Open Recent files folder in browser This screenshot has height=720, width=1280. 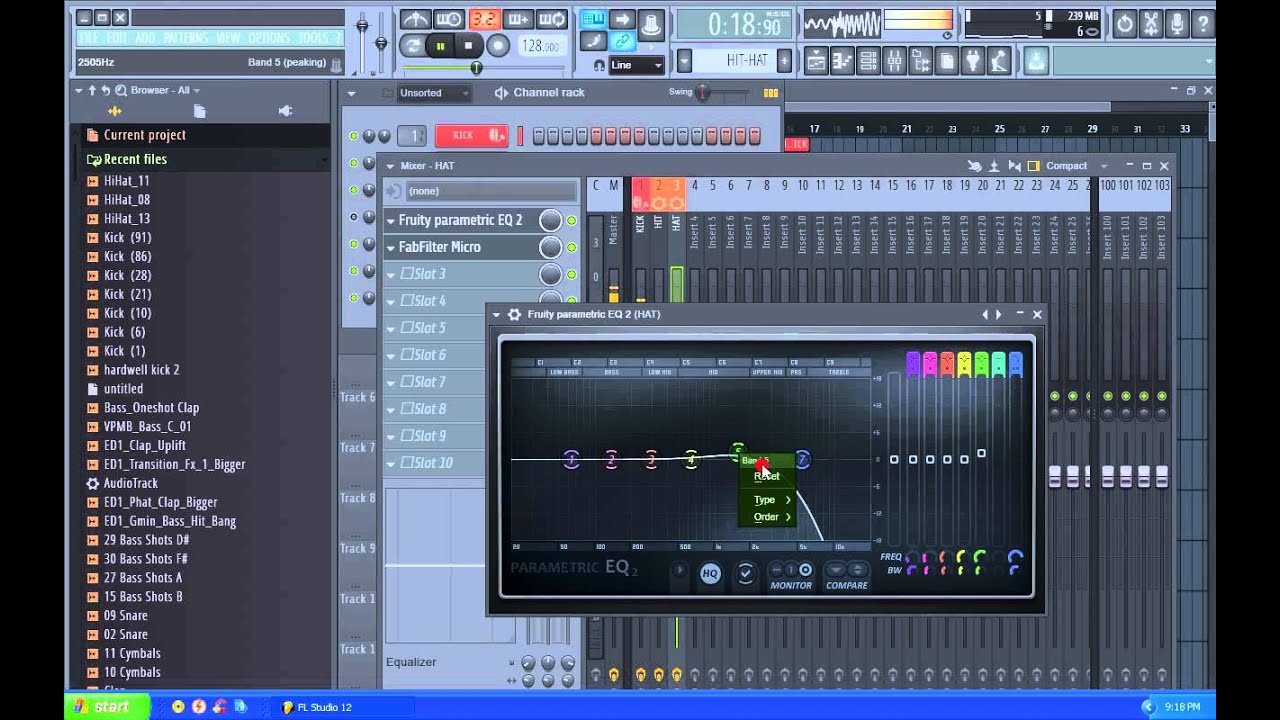[135, 159]
